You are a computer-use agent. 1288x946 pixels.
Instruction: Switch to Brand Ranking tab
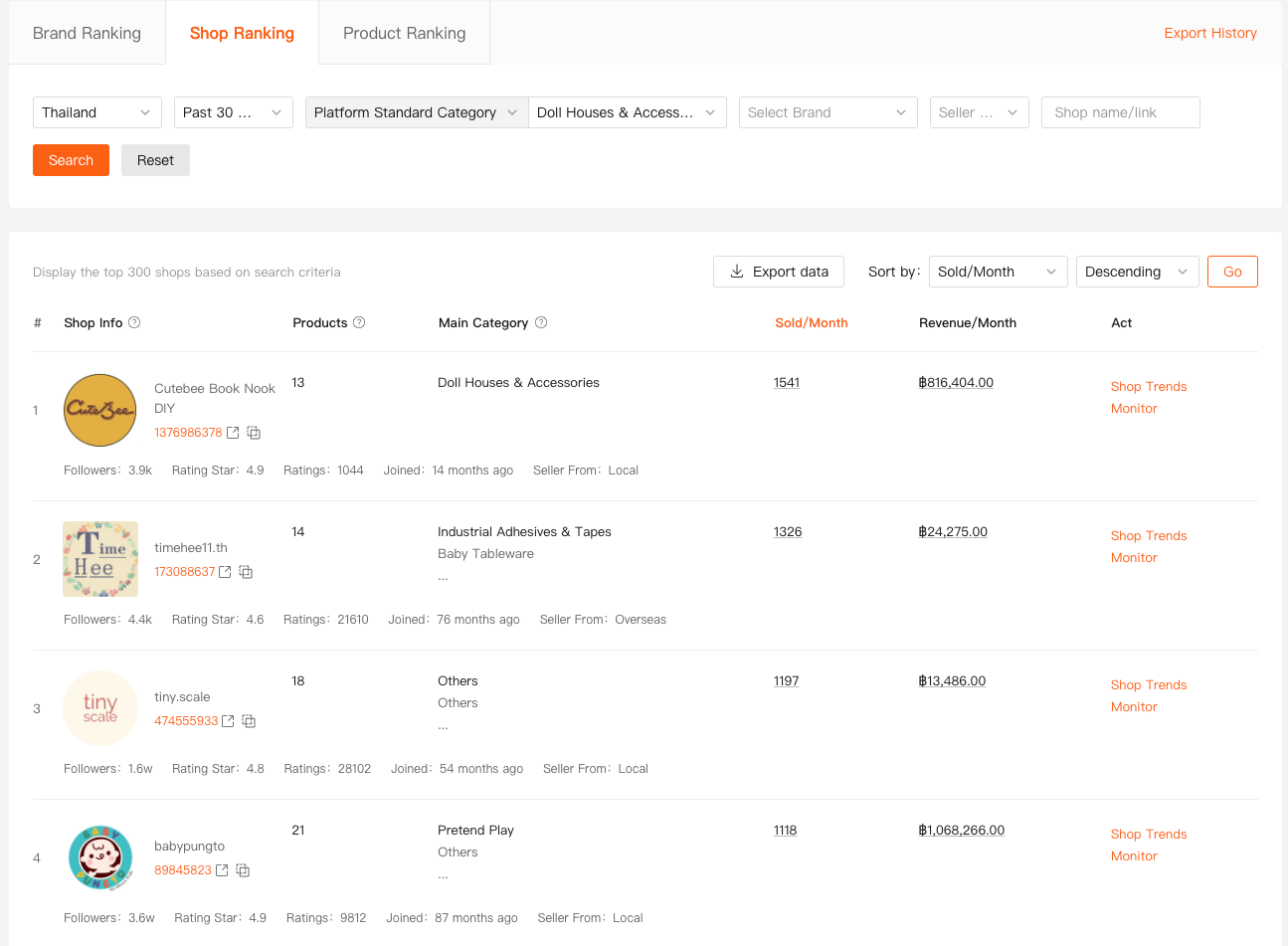coord(87,33)
